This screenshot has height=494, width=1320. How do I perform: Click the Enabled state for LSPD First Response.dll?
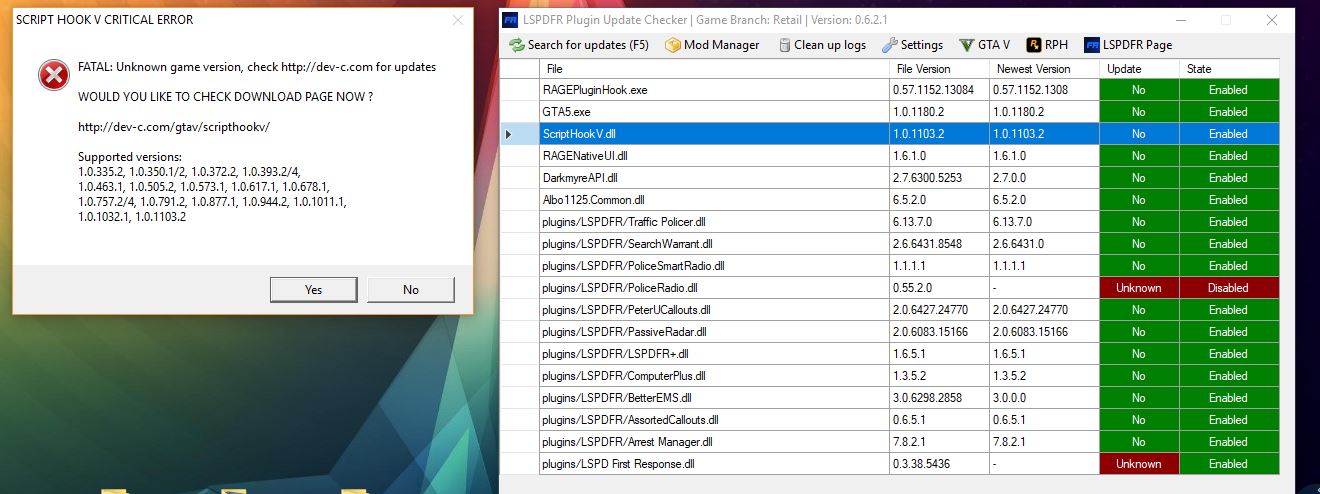point(1229,464)
